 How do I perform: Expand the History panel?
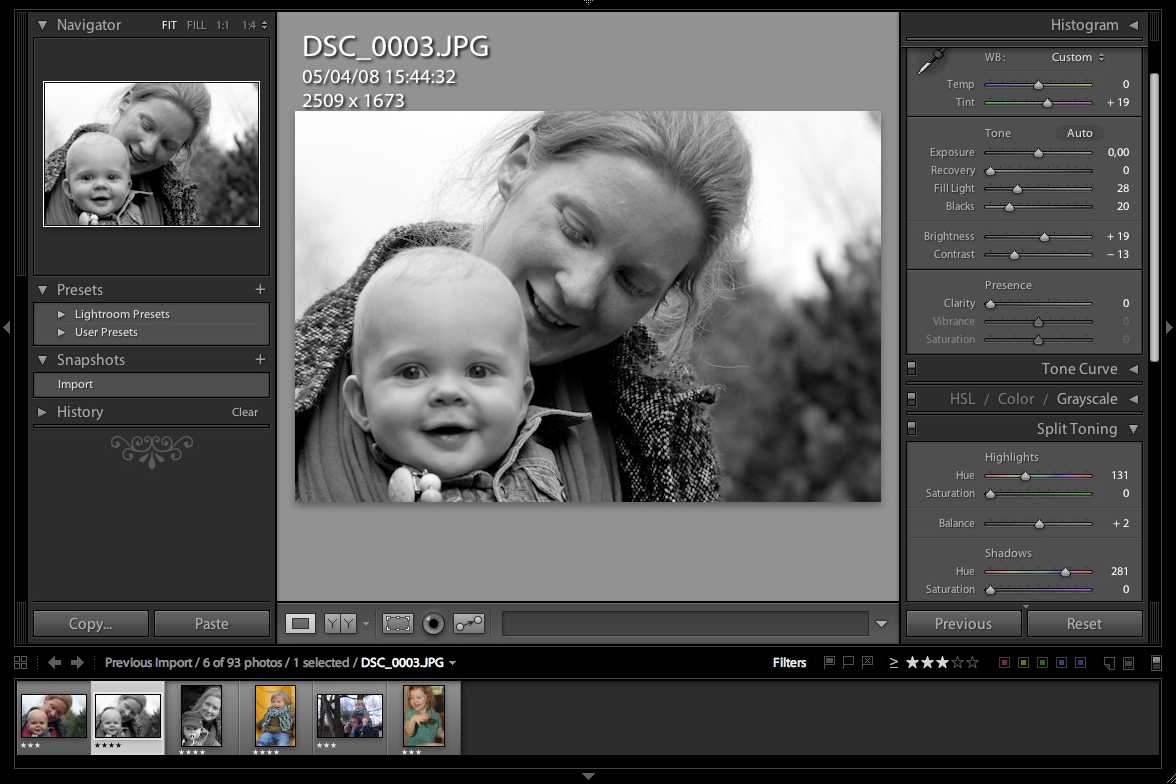point(42,412)
